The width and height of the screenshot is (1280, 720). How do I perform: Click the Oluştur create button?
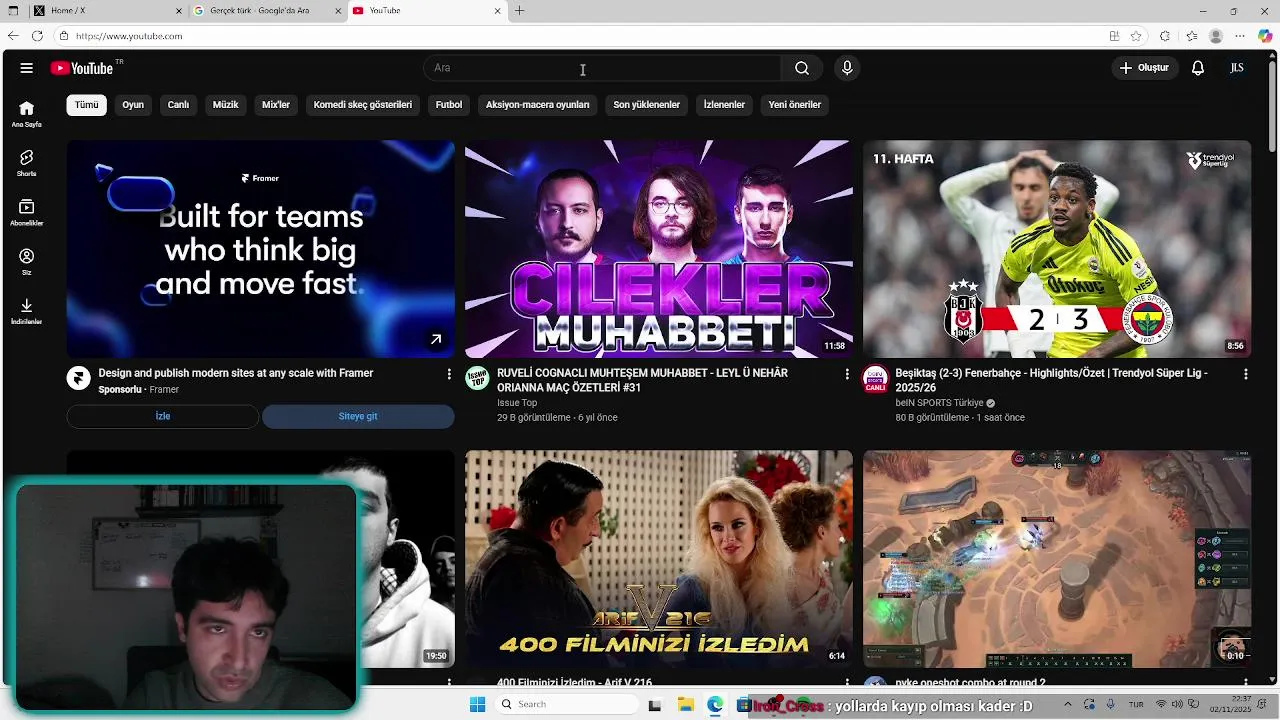[1144, 68]
